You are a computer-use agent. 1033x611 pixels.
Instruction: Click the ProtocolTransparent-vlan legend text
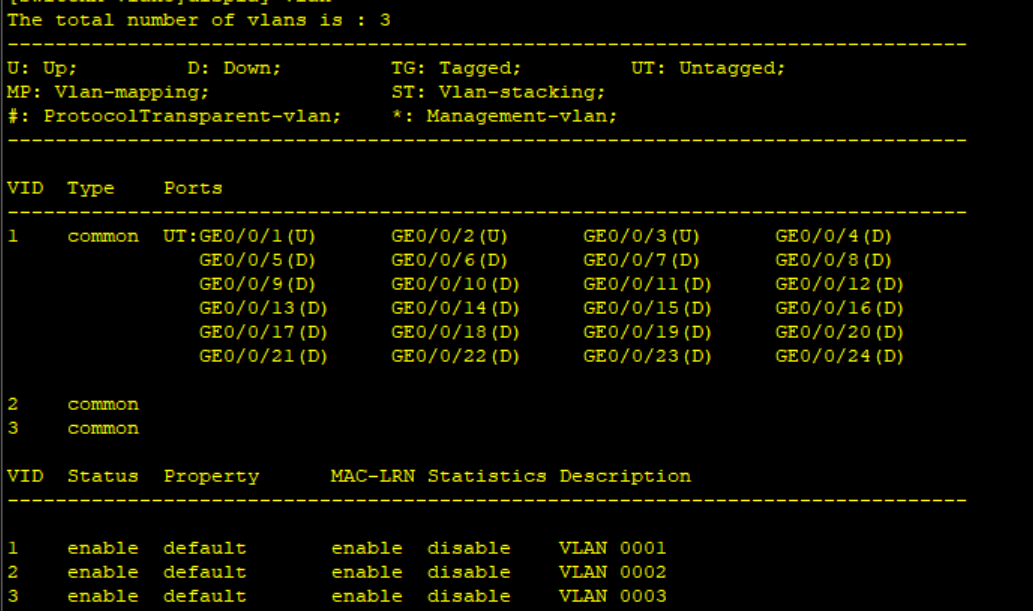pyautogui.click(x=192, y=116)
